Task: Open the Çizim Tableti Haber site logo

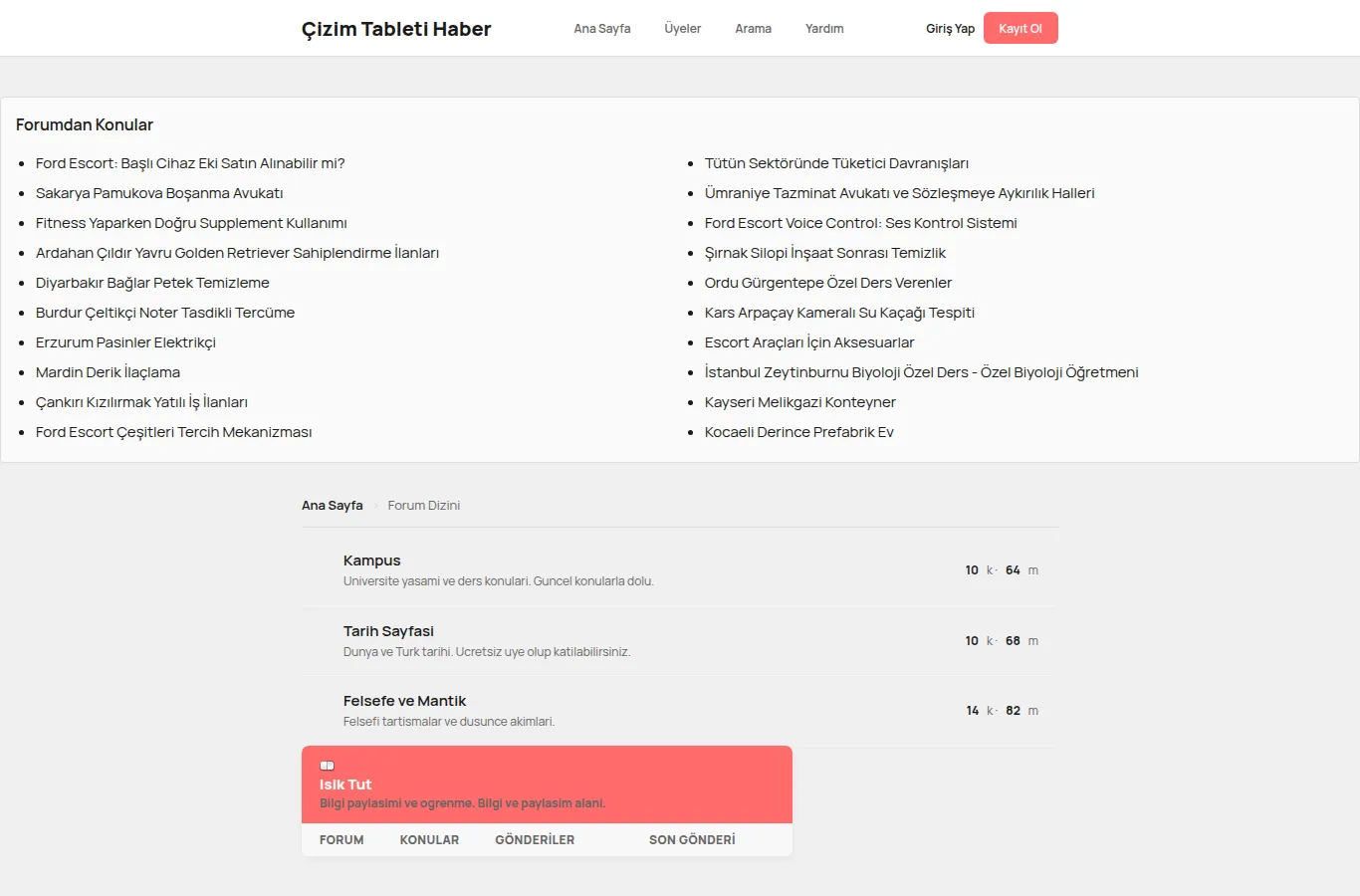Action: 396,29
